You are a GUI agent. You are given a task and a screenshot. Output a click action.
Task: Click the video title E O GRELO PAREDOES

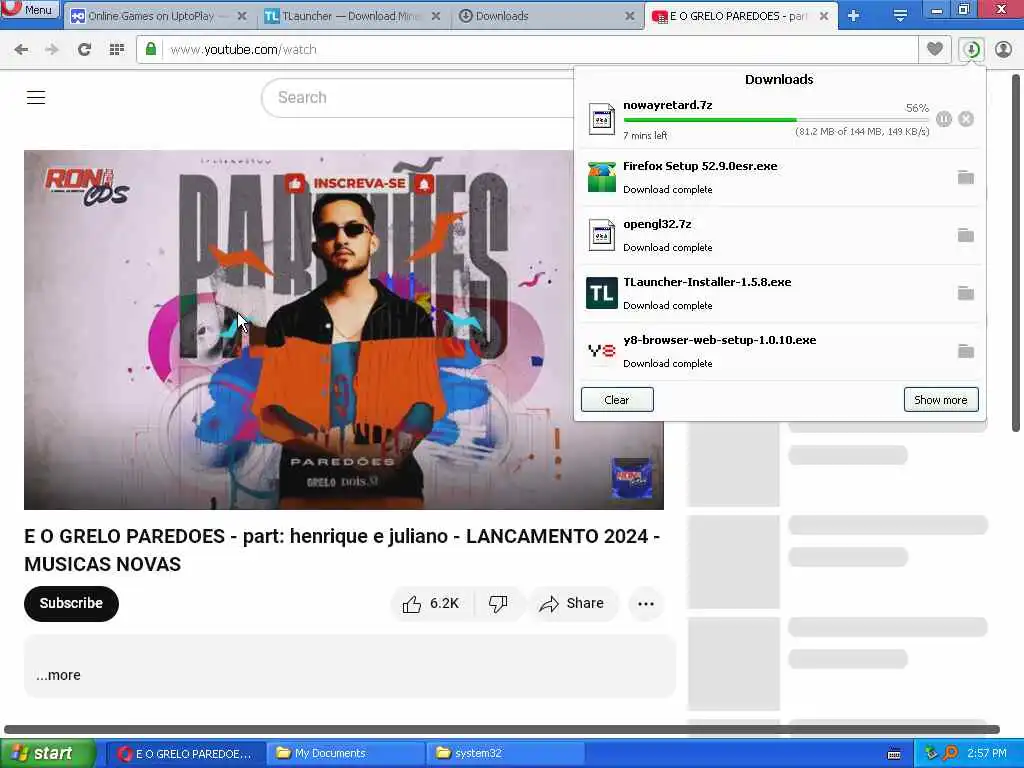[x=342, y=550]
